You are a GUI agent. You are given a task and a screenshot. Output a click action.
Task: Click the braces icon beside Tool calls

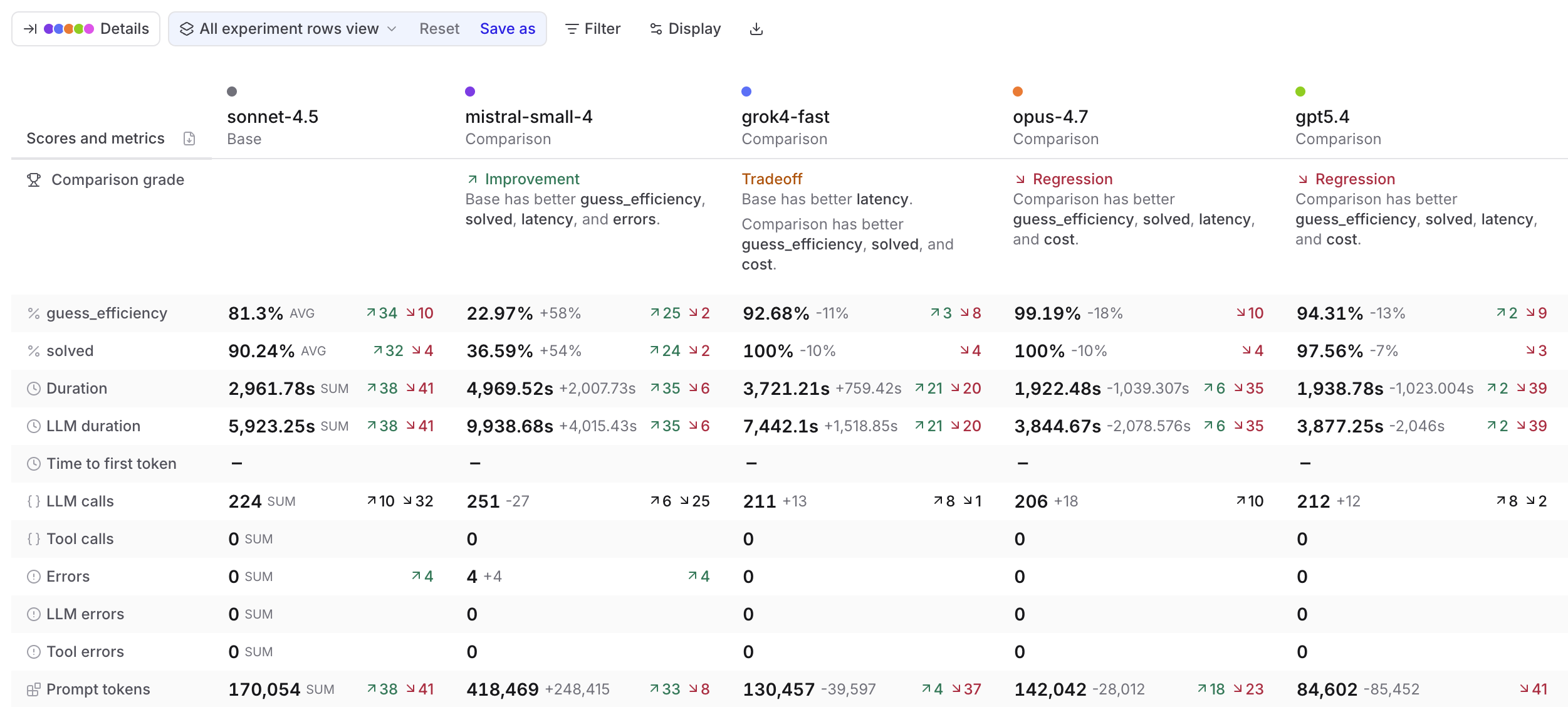(x=34, y=539)
